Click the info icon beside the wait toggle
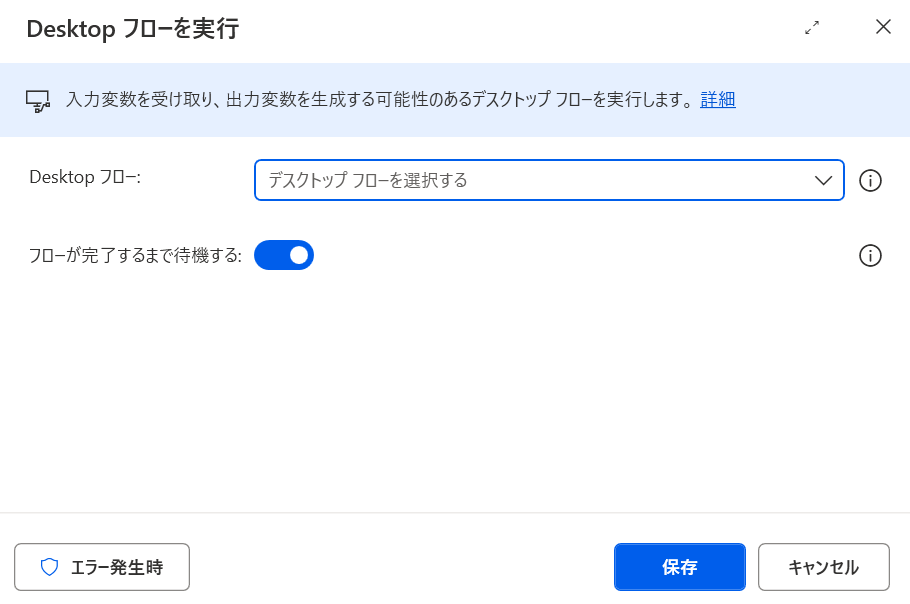This screenshot has height=604, width=910. coord(870,256)
